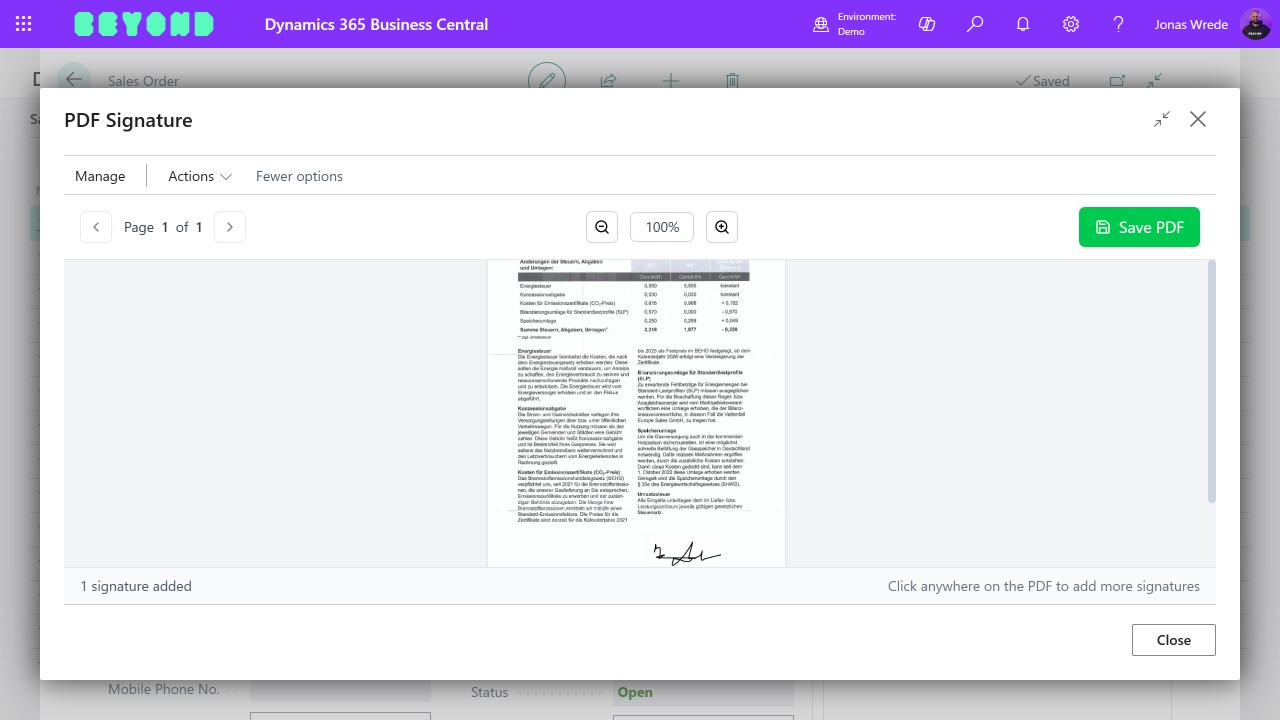Viewport: 1280px width, 720px height.
Task: Open the settings gear
Action: [1071, 24]
